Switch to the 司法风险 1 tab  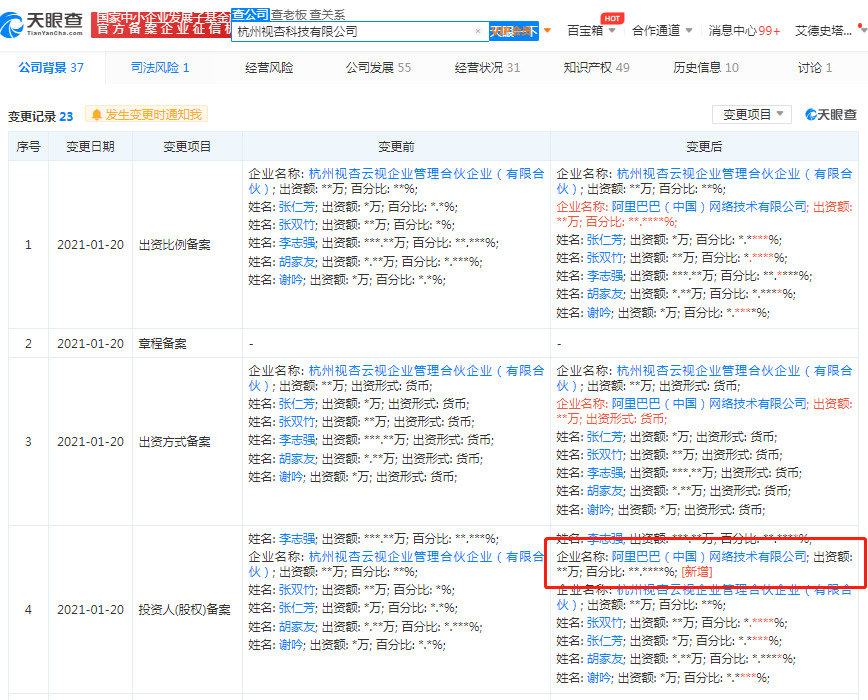tap(160, 68)
